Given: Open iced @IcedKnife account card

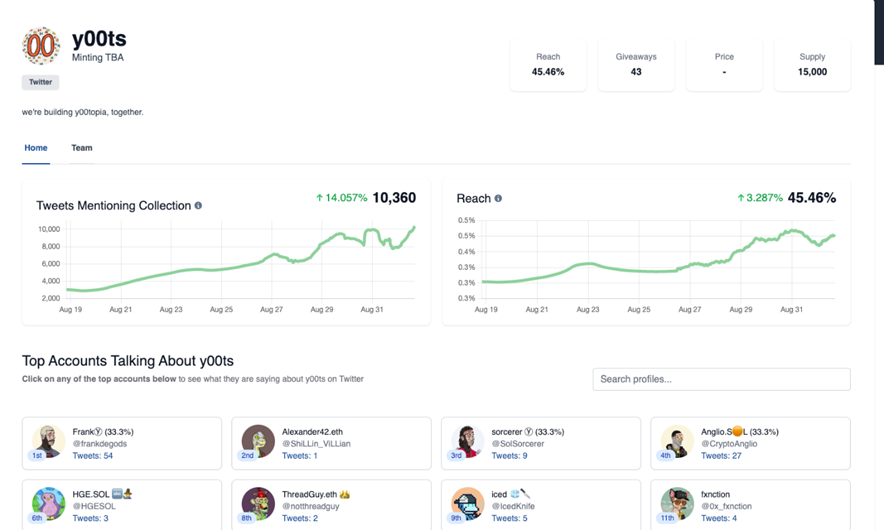Looking at the screenshot, I should coord(541,505).
